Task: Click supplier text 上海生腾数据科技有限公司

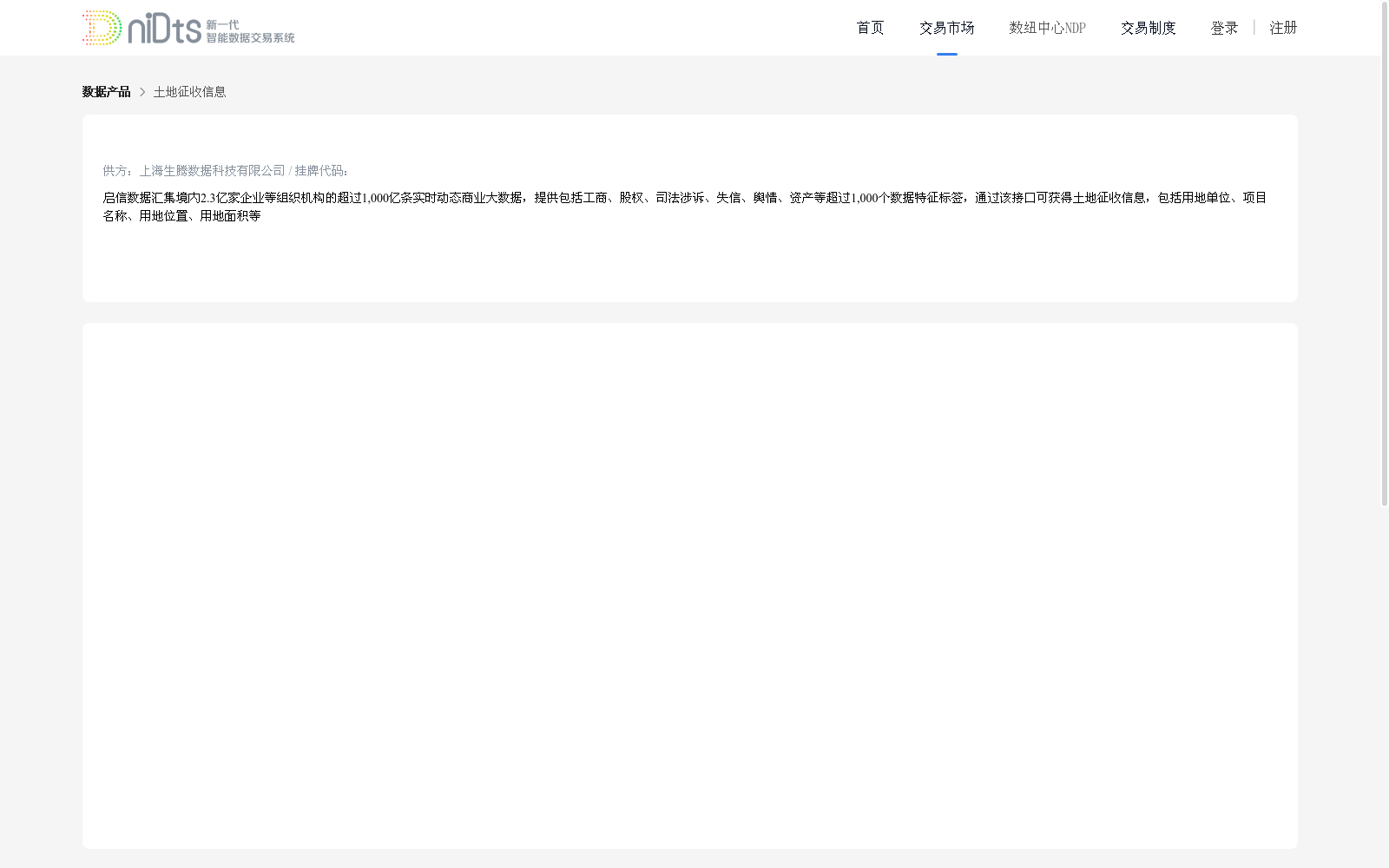Action: pyautogui.click(x=212, y=171)
